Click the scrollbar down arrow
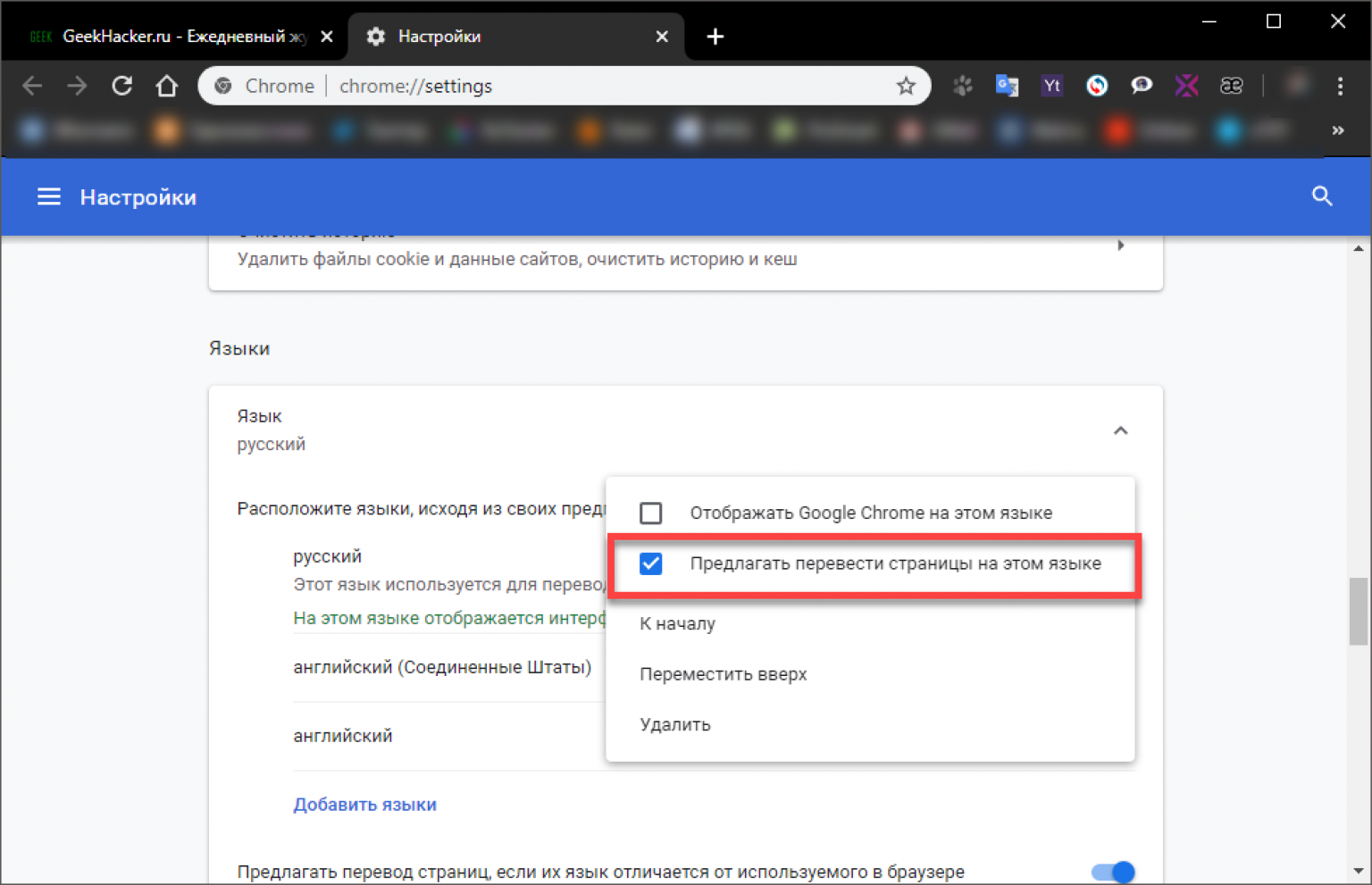The height and width of the screenshot is (885, 1372). (1359, 872)
